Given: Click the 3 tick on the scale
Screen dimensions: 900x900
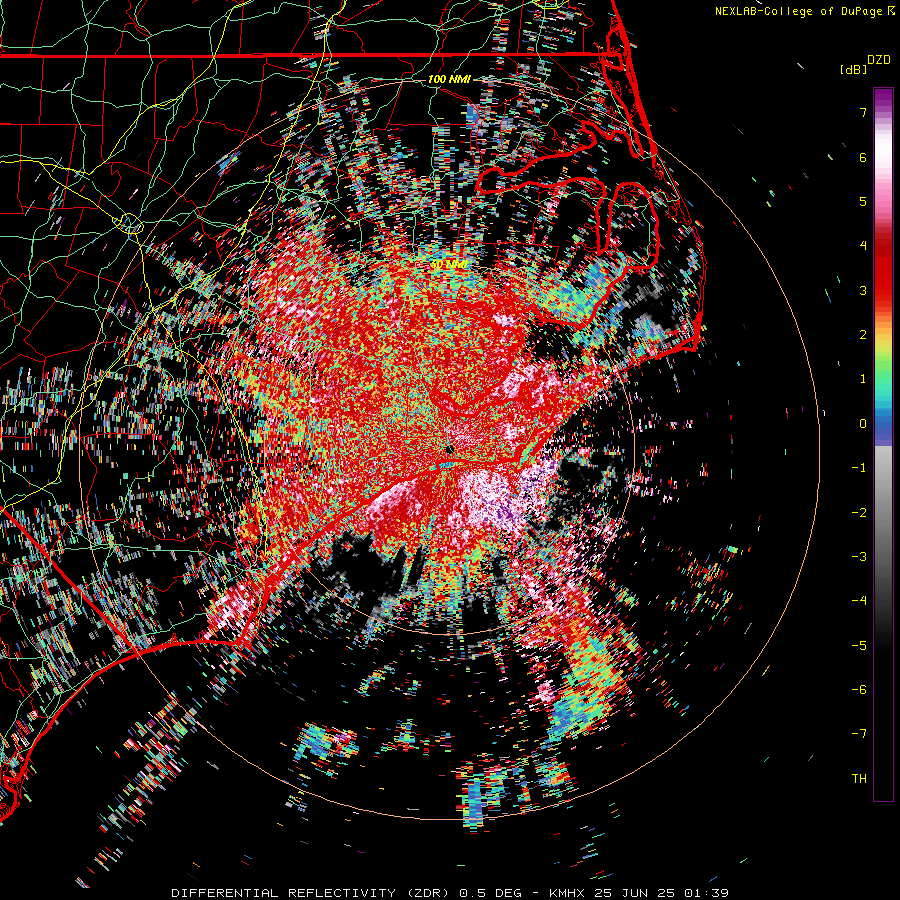Looking at the screenshot, I should coord(863,290).
